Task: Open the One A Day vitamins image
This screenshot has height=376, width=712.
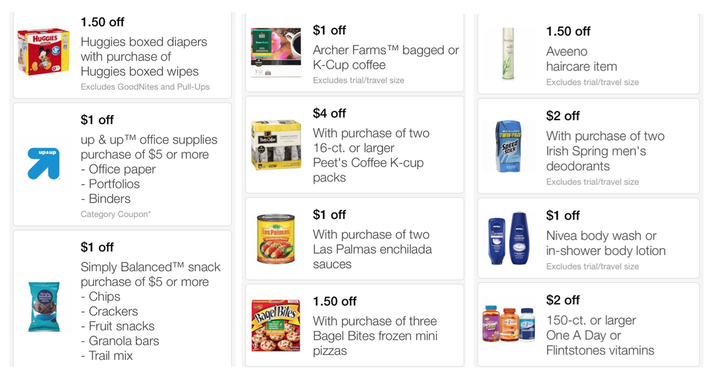Action: (x=508, y=324)
